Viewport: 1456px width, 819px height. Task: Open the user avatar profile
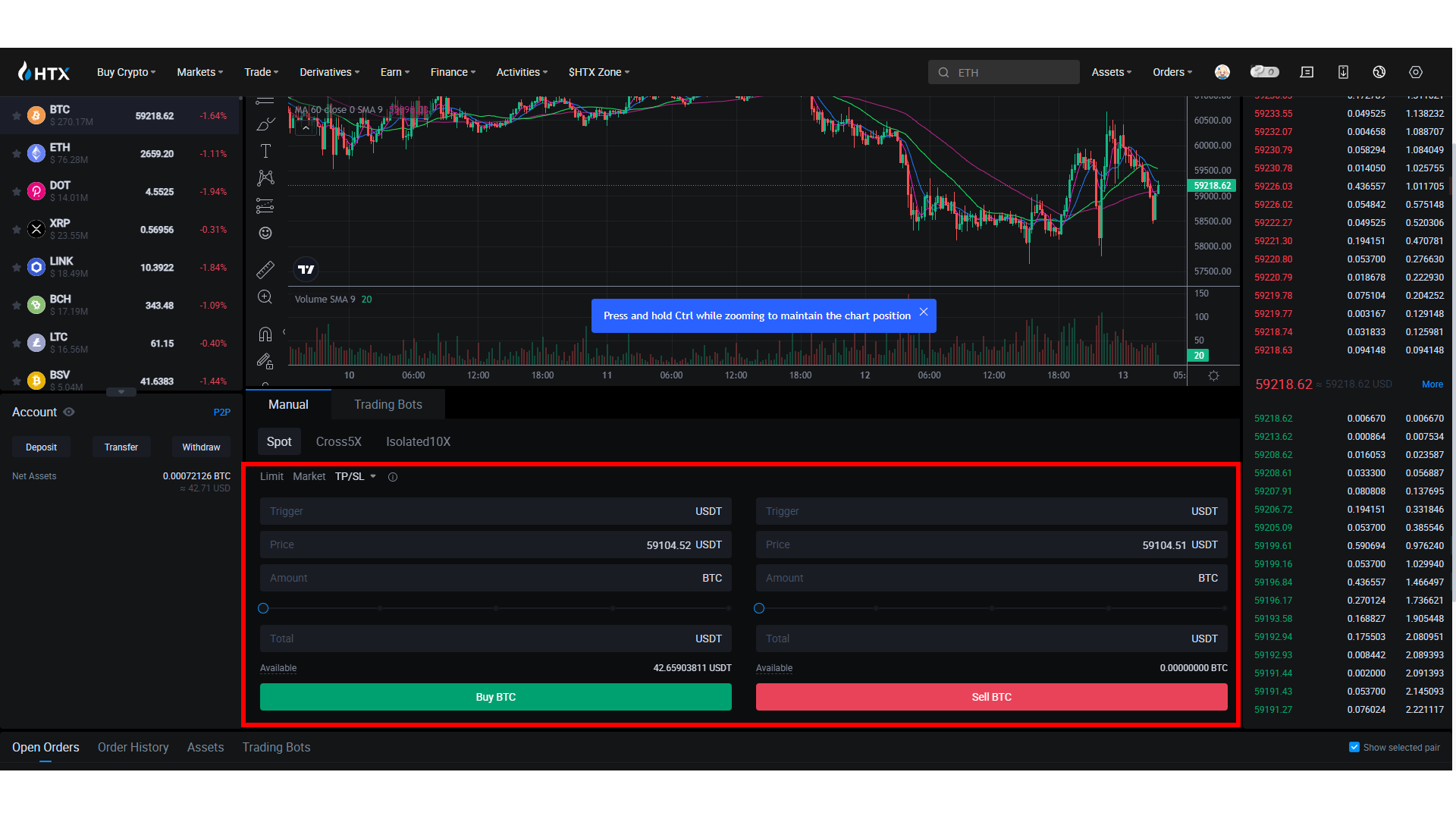pyautogui.click(x=1222, y=72)
